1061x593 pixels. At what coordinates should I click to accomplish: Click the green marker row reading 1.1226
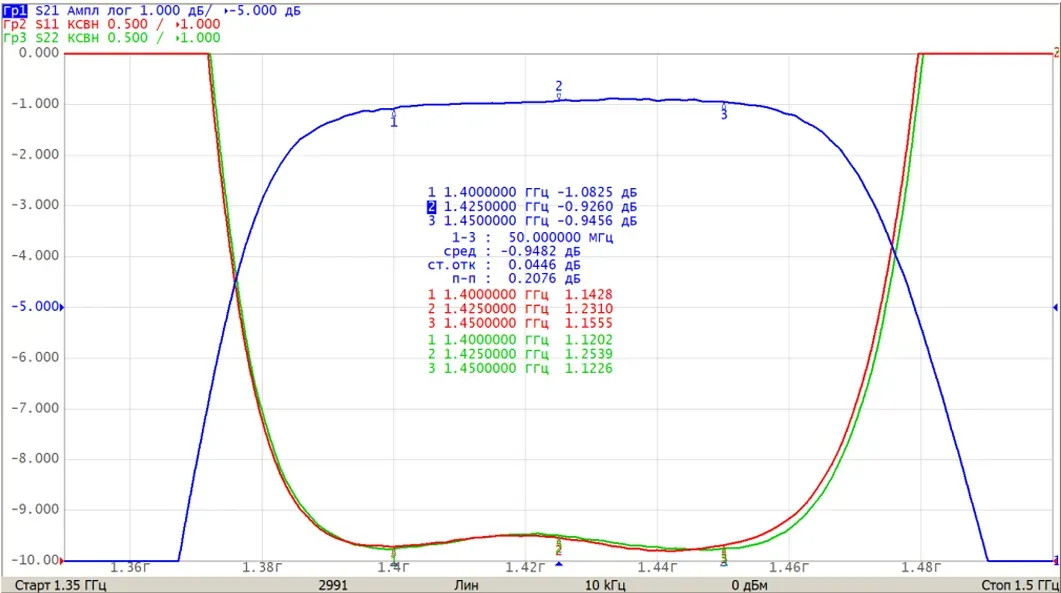pos(520,368)
